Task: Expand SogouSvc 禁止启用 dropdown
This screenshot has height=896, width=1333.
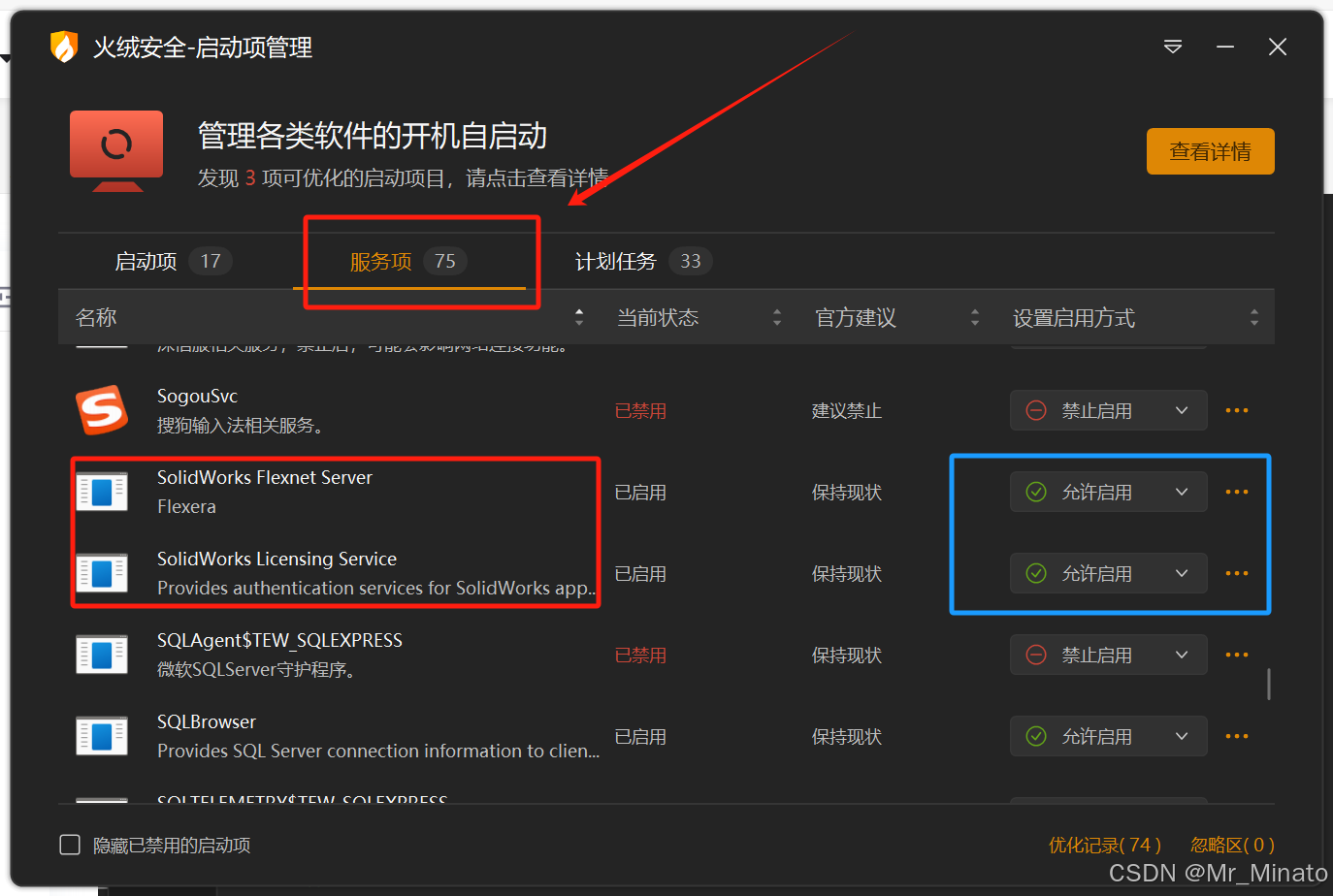Action: 1109,410
